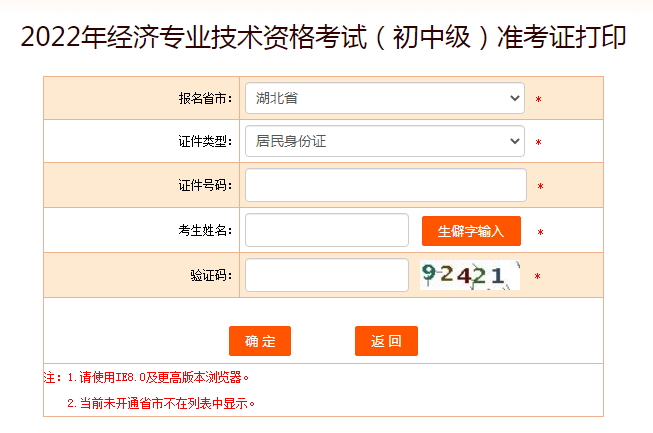Click the 证件号码 text input field
The height and width of the screenshot is (433, 653).
tap(385, 185)
